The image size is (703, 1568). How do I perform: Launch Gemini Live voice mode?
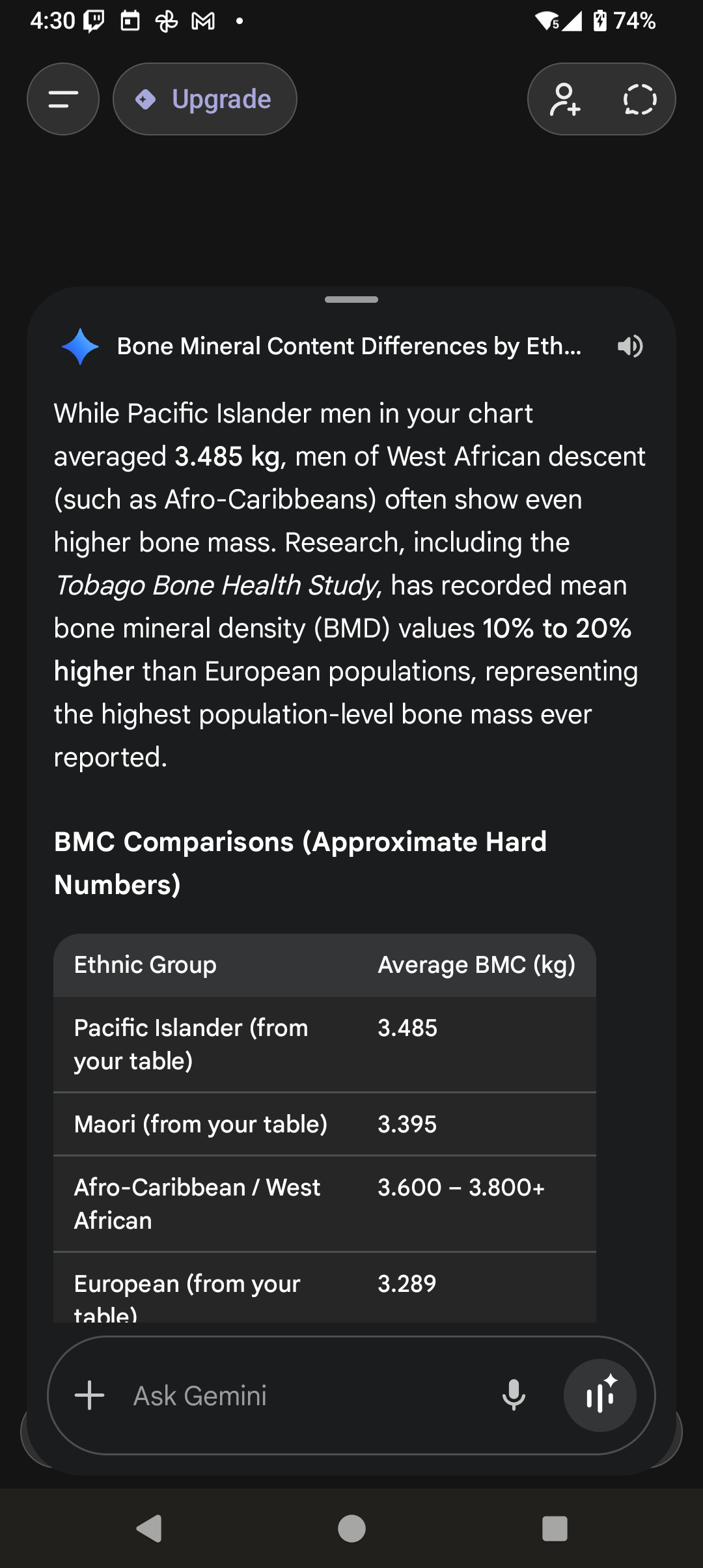coord(600,1395)
